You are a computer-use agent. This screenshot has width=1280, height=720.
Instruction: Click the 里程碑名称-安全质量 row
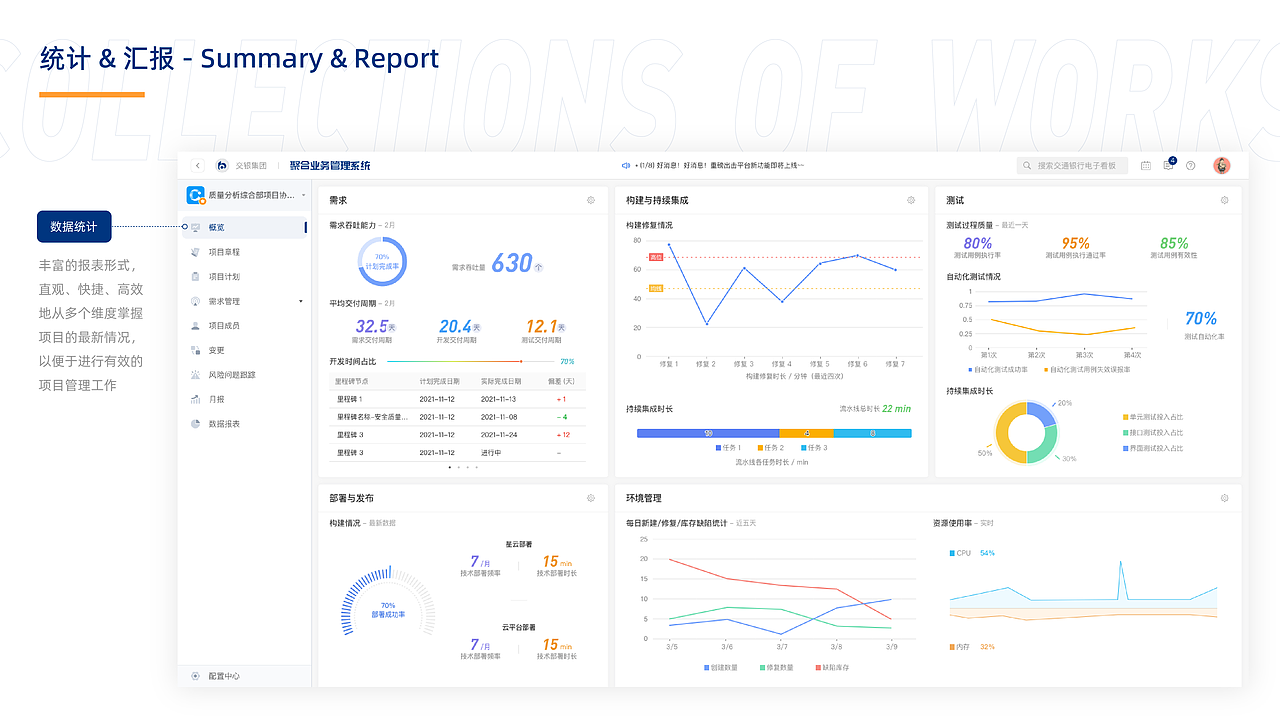[458, 417]
